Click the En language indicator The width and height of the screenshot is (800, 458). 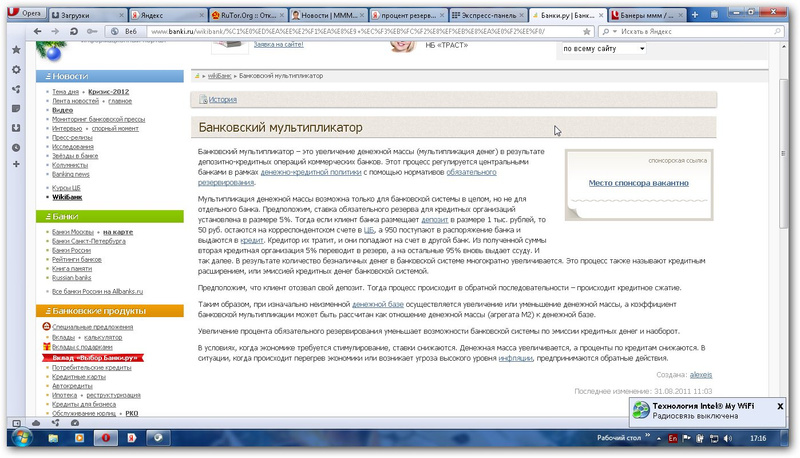coord(672,439)
